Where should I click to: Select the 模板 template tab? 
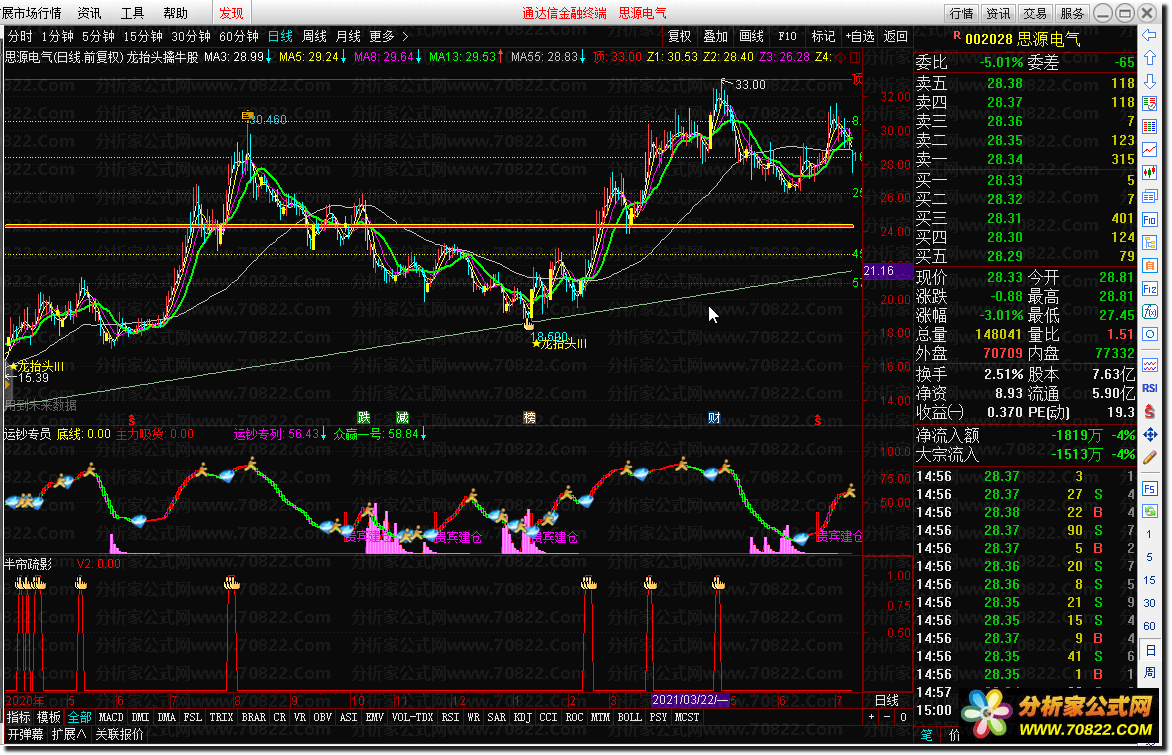(x=49, y=717)
